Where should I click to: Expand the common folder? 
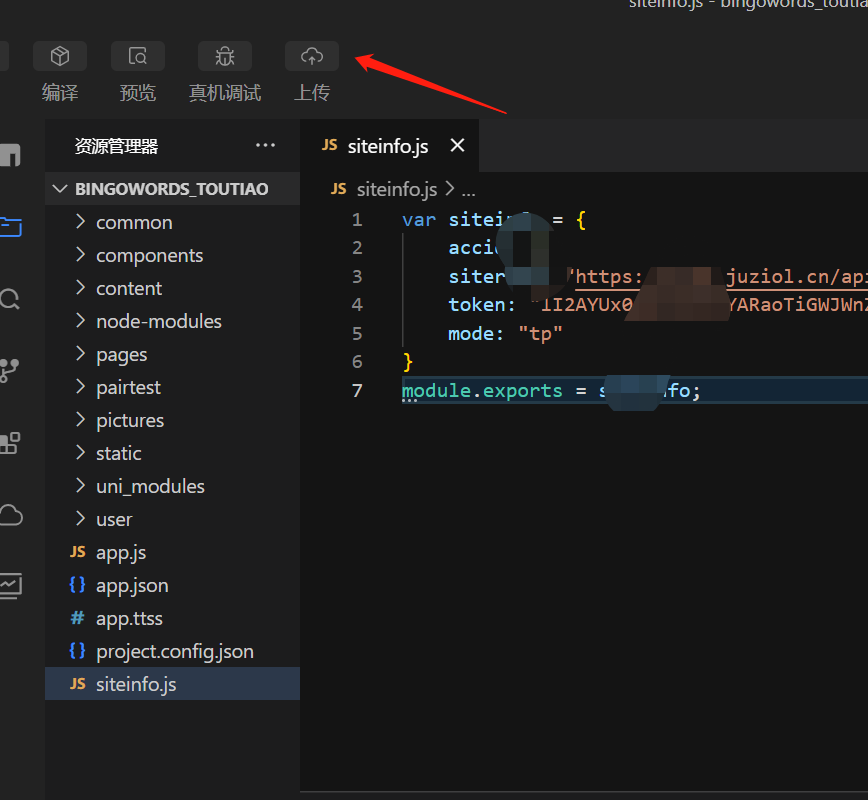point(134,222)
